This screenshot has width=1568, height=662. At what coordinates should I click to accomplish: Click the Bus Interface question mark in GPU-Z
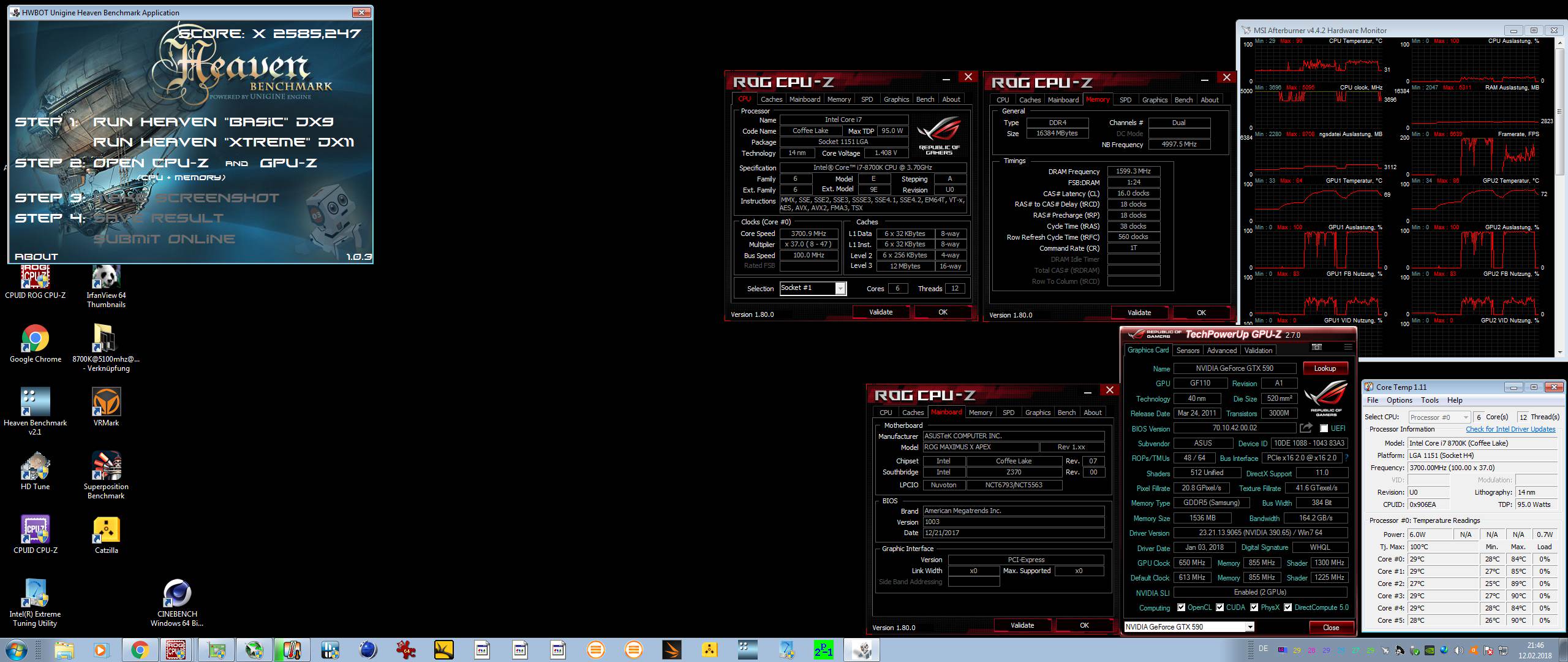[1346, 458]
